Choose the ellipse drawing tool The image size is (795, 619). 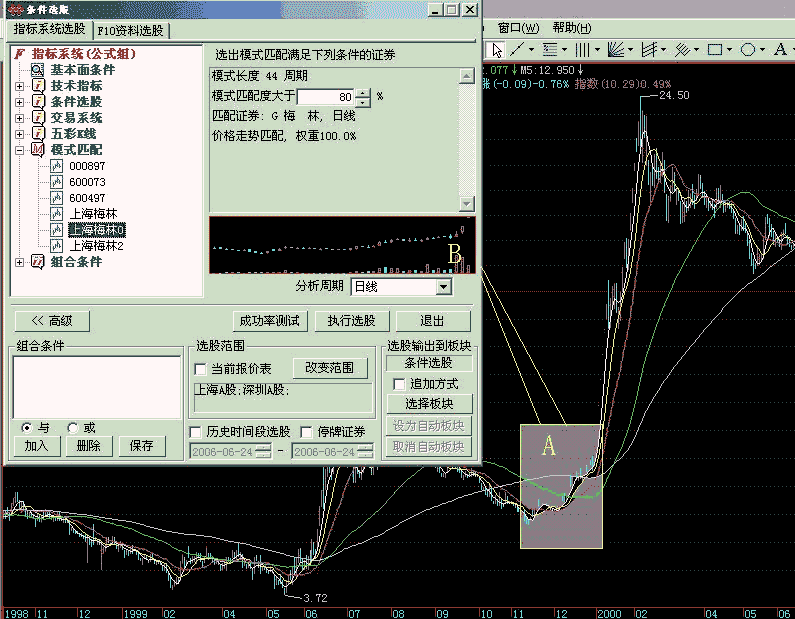click(x=748, y=49)
